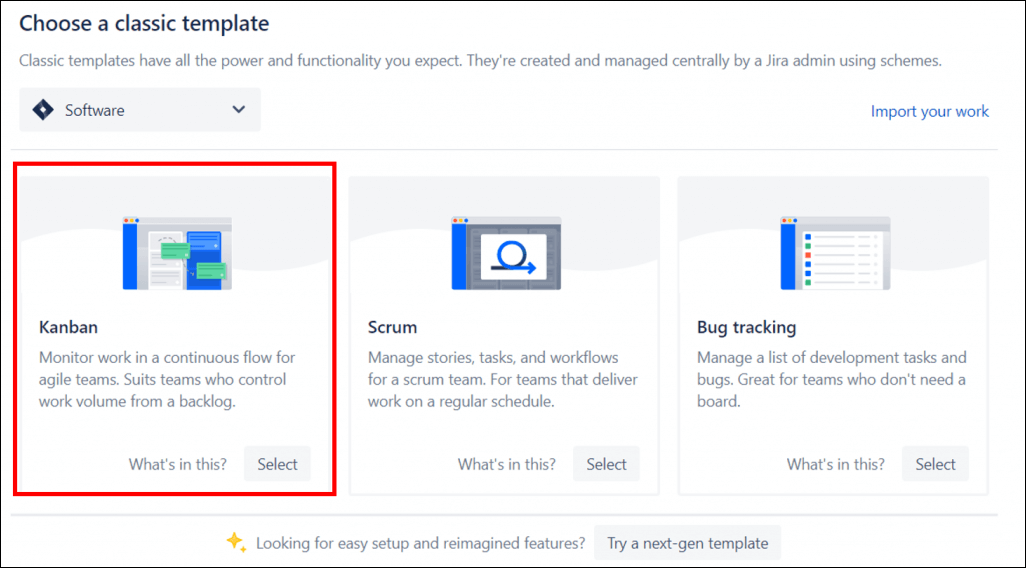The image size is (1026, 568).
Task: Click the Bug tracking card title
Action: tap(746, 327)
